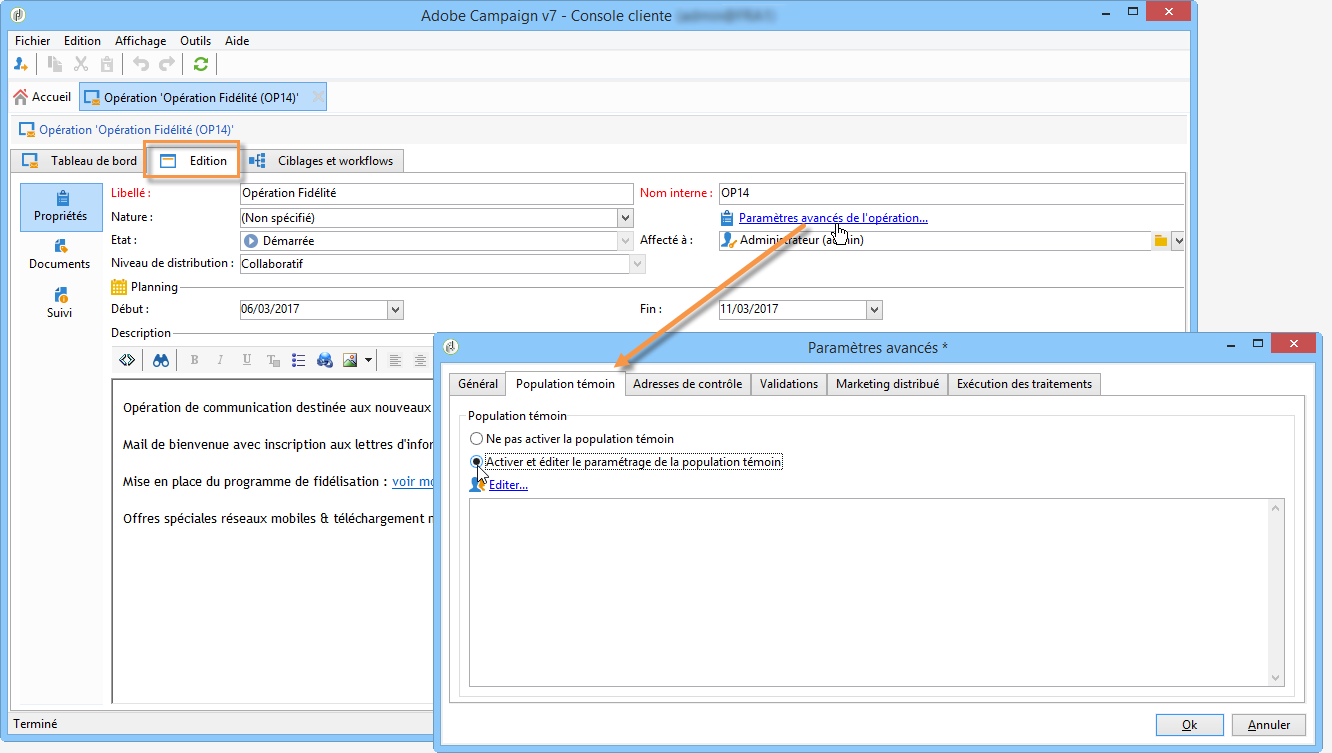Switch to the Général tab in Paramètres avancés
Screen dimensions: 1332x753
point(478,384)
